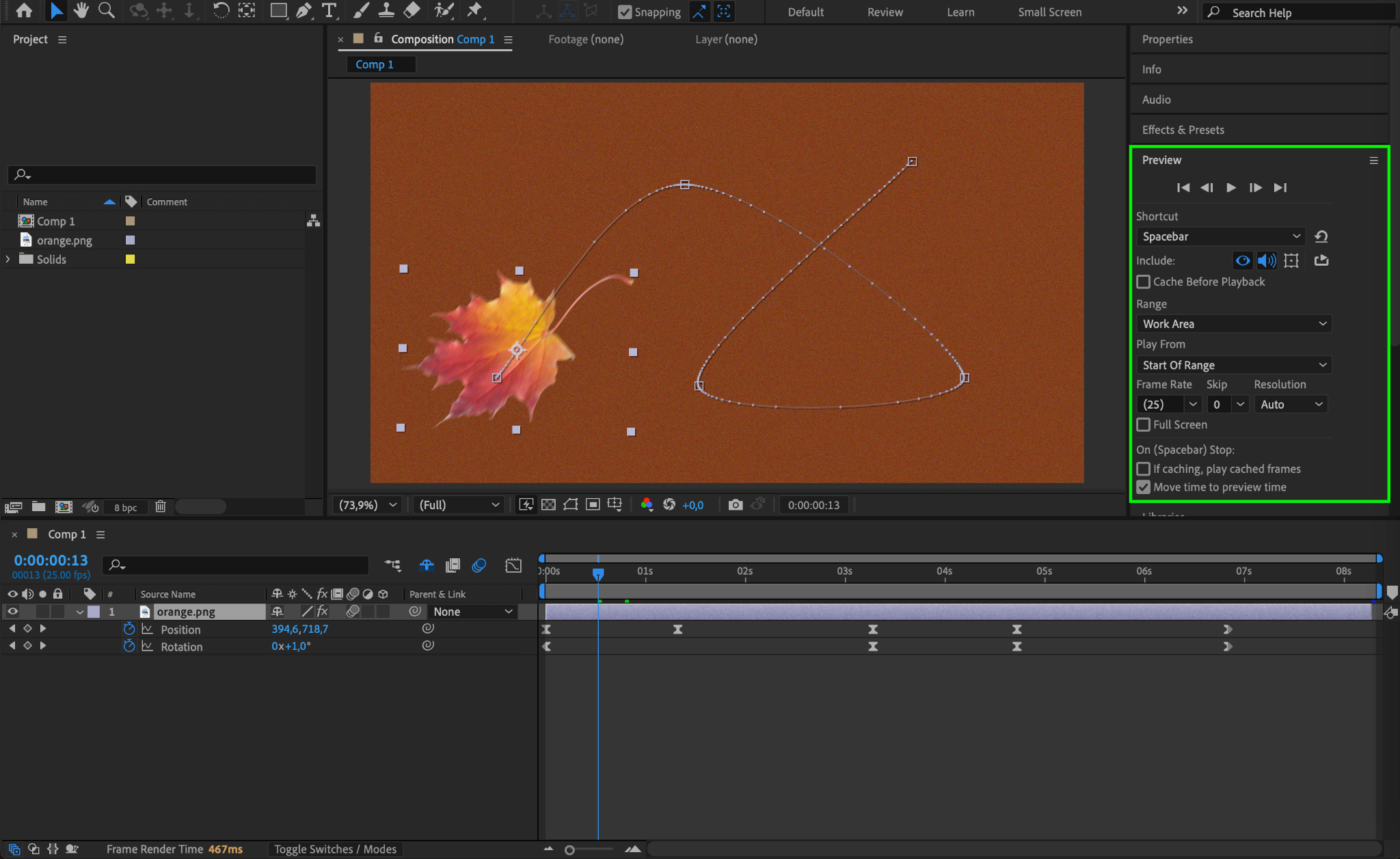Click the Take Snapshot camera icon
This screenshot has height=859, width=1400.
735,505
